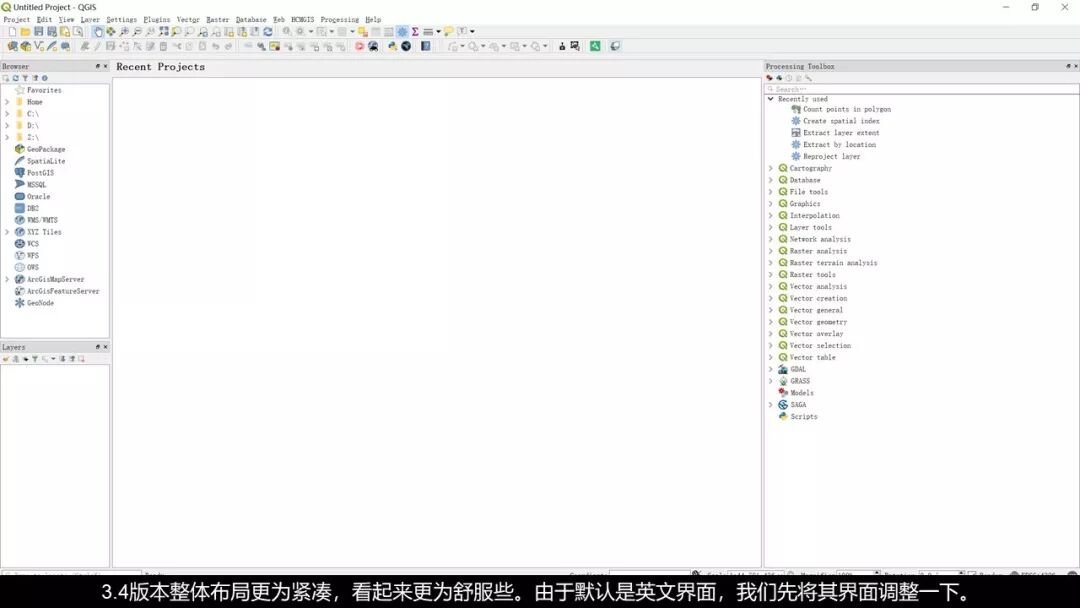Expand the Home folder in Browser
Screen dimensions: 1080x608
point(7,102)
